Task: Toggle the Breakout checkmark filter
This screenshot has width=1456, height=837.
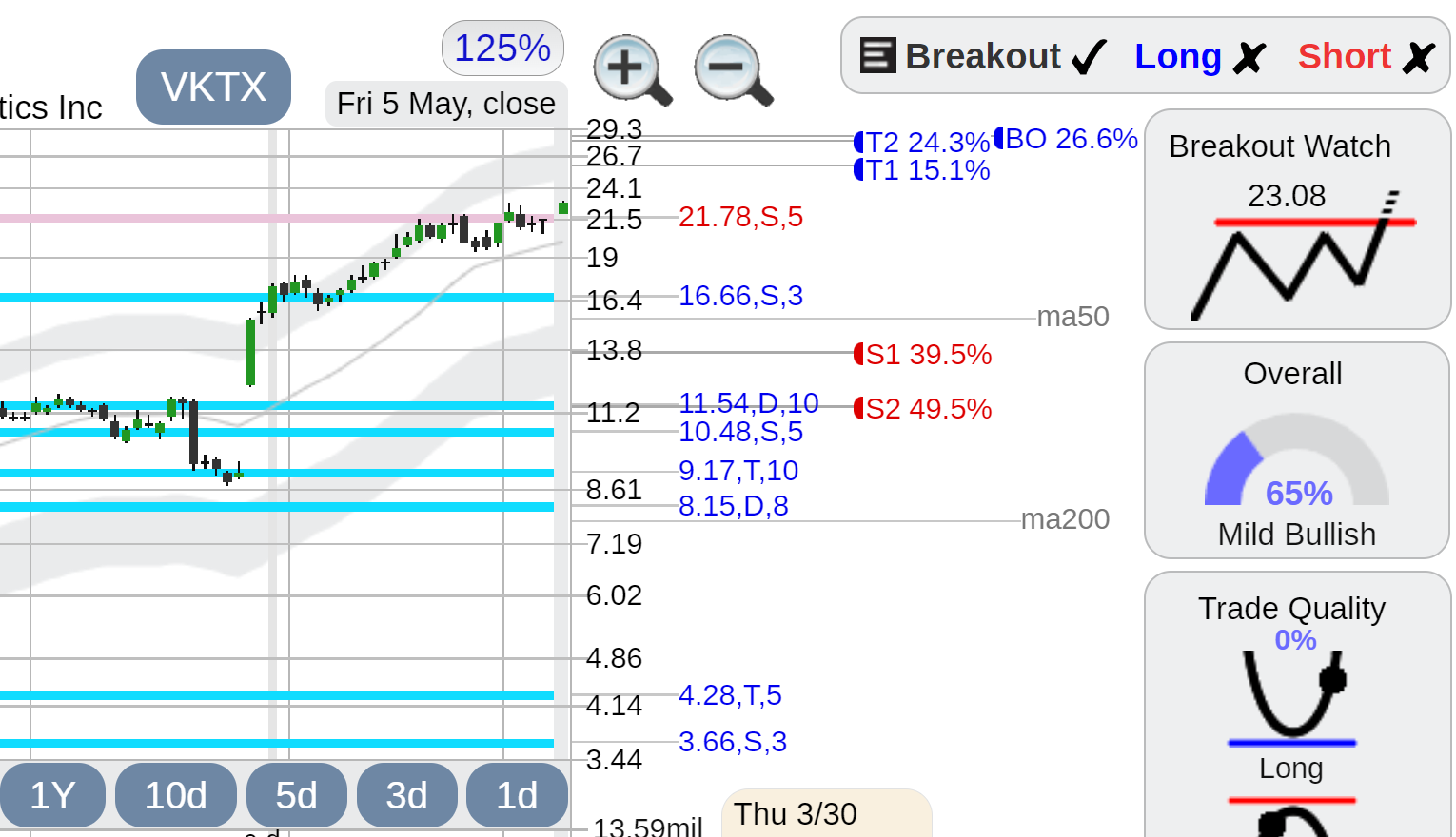Action: tap(1090, 57)
